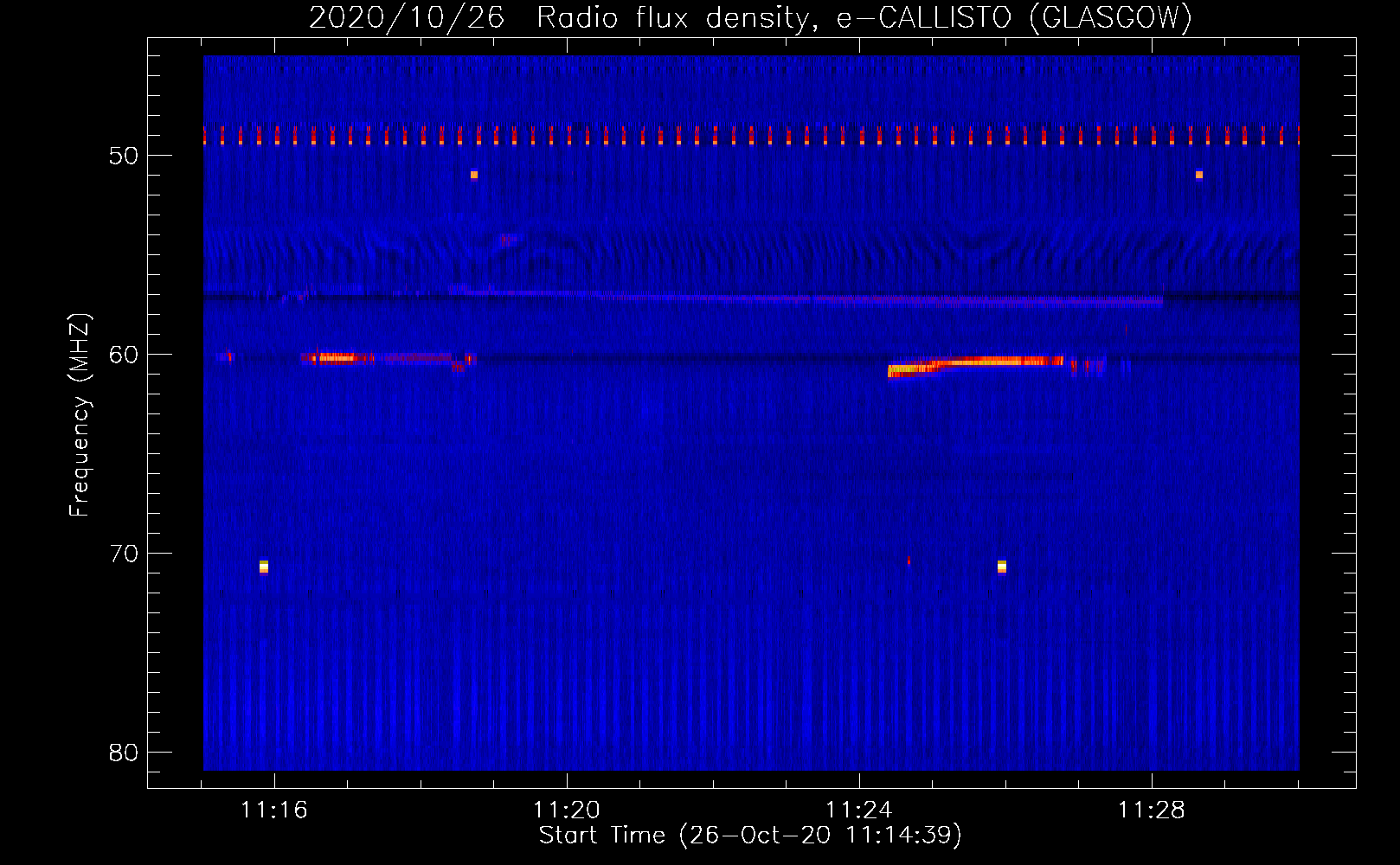Image resolution: width=1400 pixels, height=865 pixels.
Task: Click the 11:16 time tick label
Action: coord(274,811)
